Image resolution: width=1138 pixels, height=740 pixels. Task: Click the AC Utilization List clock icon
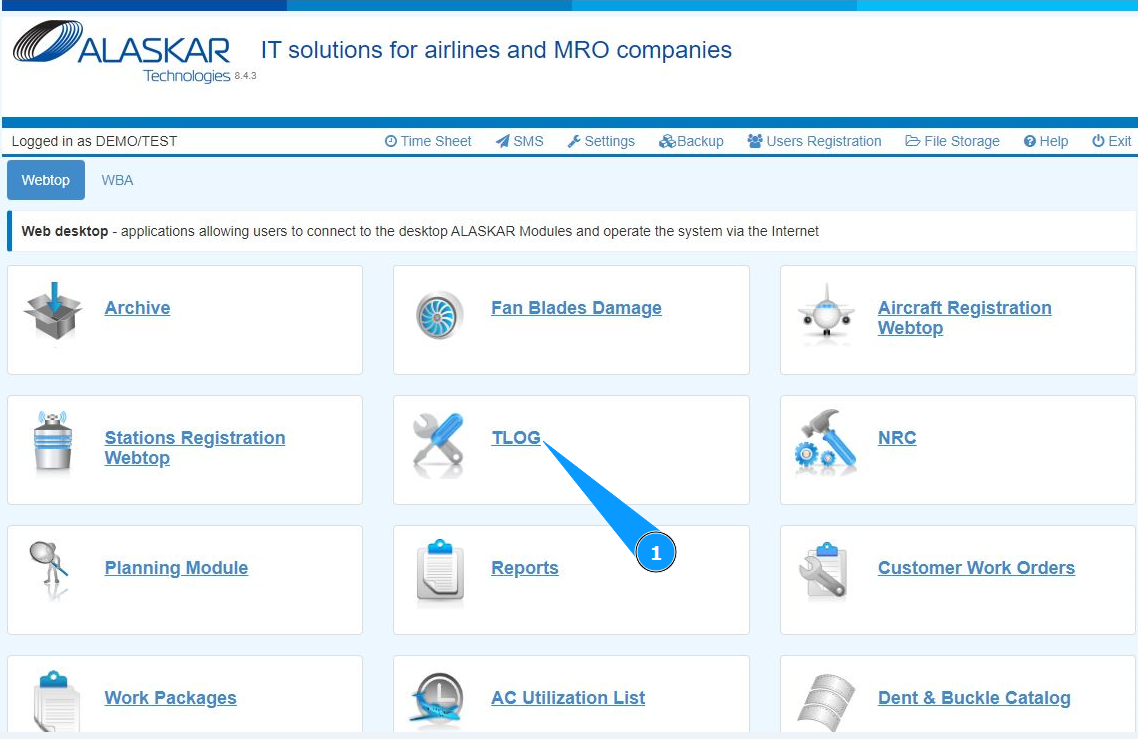[437, 698]
